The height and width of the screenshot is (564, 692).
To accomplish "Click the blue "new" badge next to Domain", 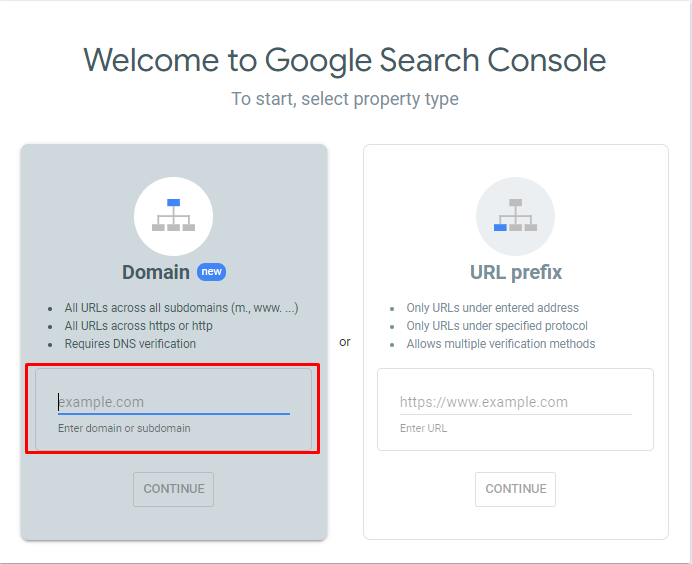I will 211,272.
